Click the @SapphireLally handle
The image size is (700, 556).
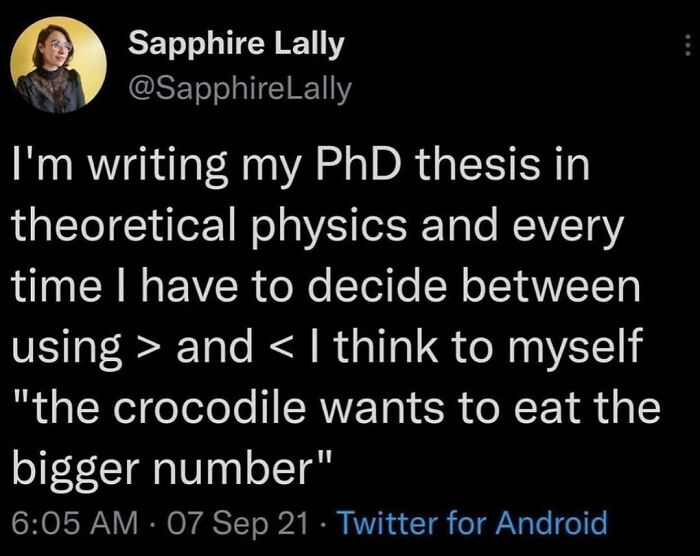tap(241, 90)
